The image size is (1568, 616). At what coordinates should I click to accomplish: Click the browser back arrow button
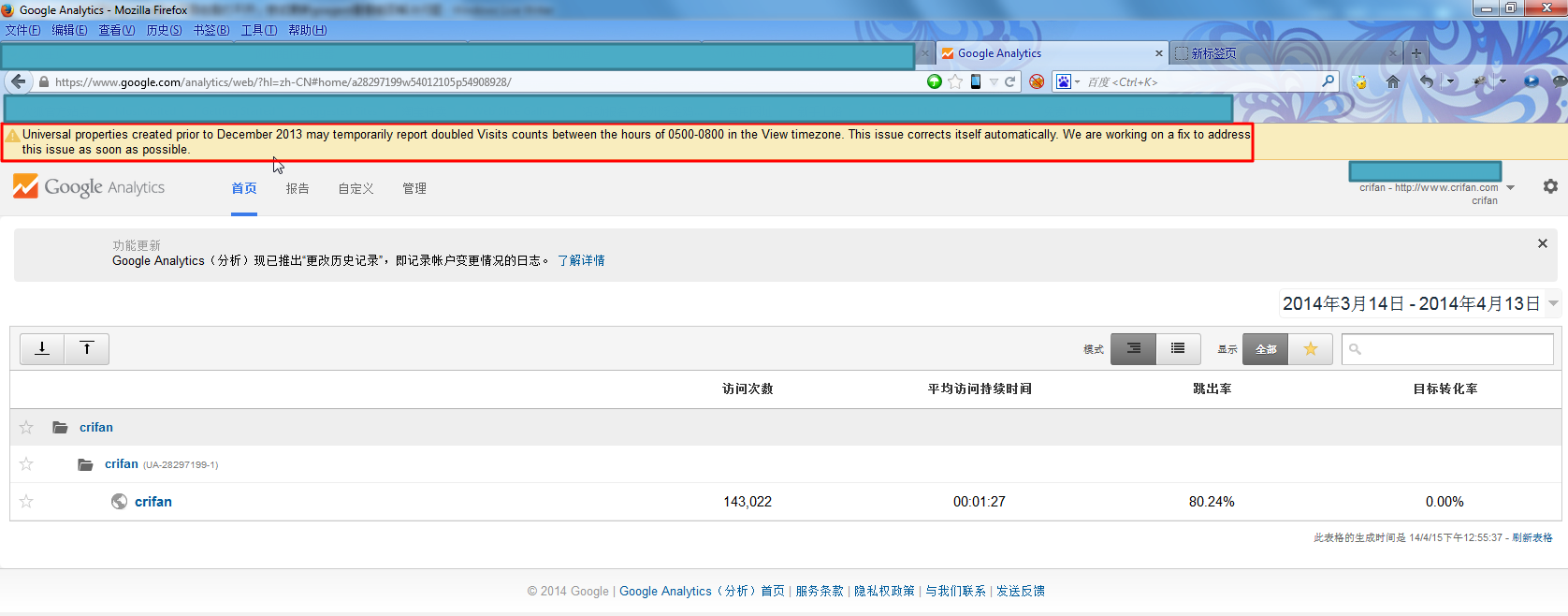point(19,81)
